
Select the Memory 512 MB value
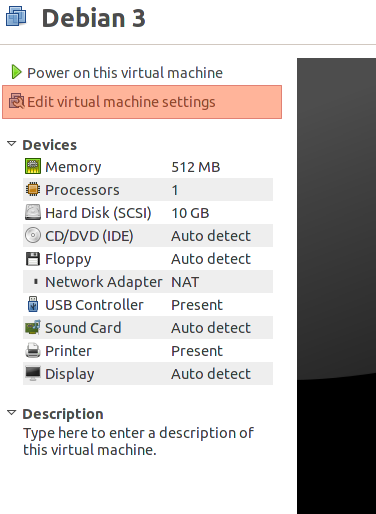coord(196,167)
